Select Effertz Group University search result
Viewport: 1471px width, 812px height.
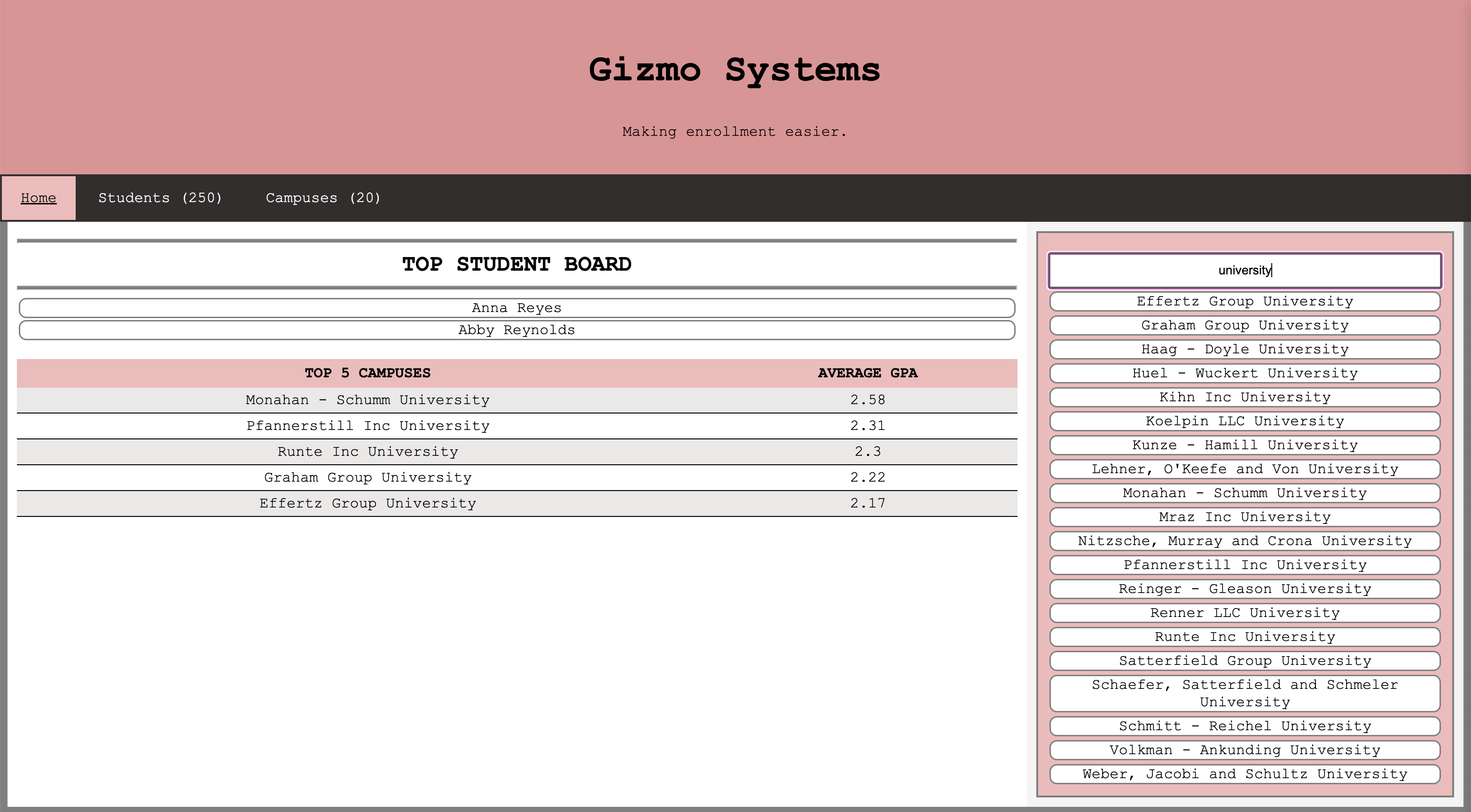coord(1244,302)
